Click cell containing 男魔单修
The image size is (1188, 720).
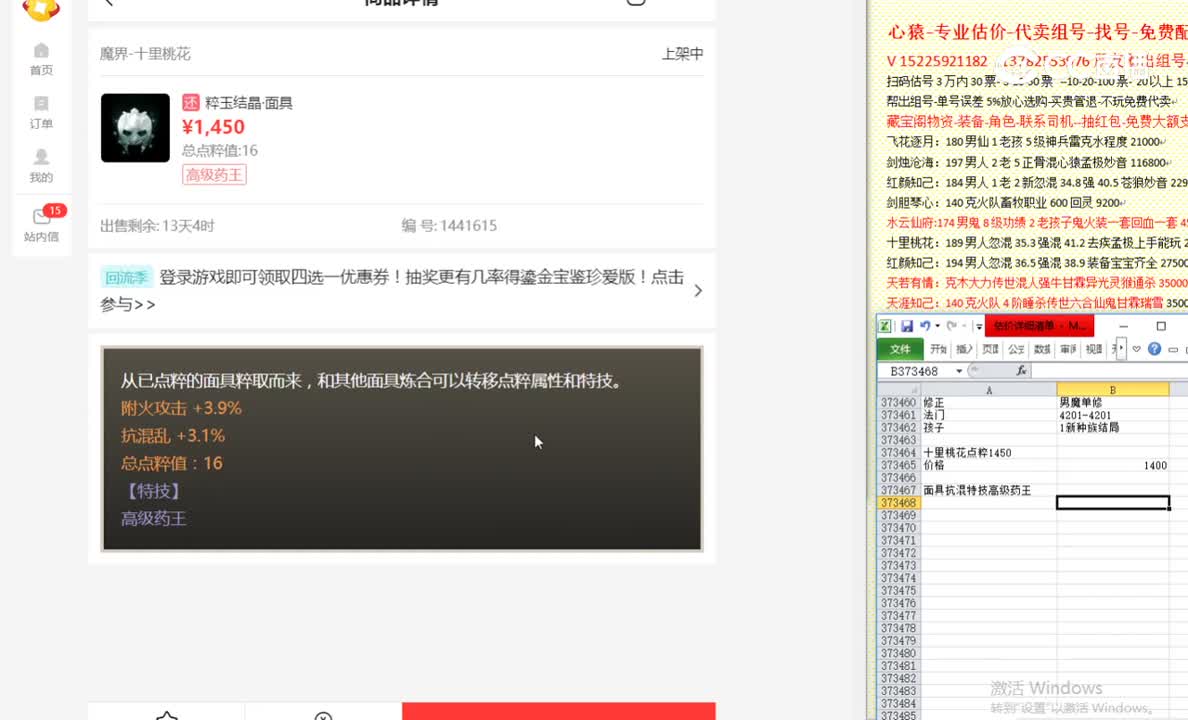tap(1112, 402)
